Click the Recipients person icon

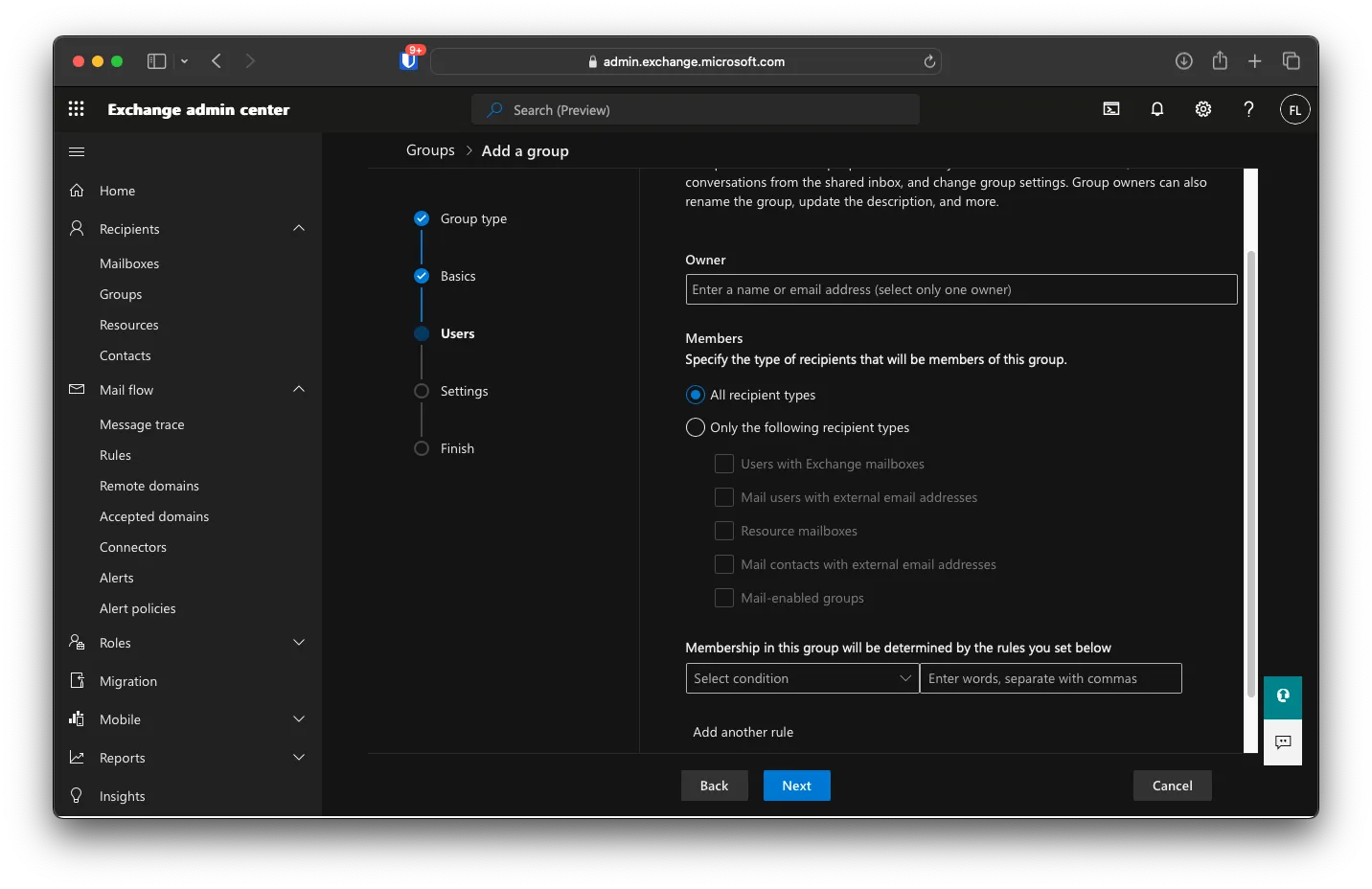tap(77, 228)
